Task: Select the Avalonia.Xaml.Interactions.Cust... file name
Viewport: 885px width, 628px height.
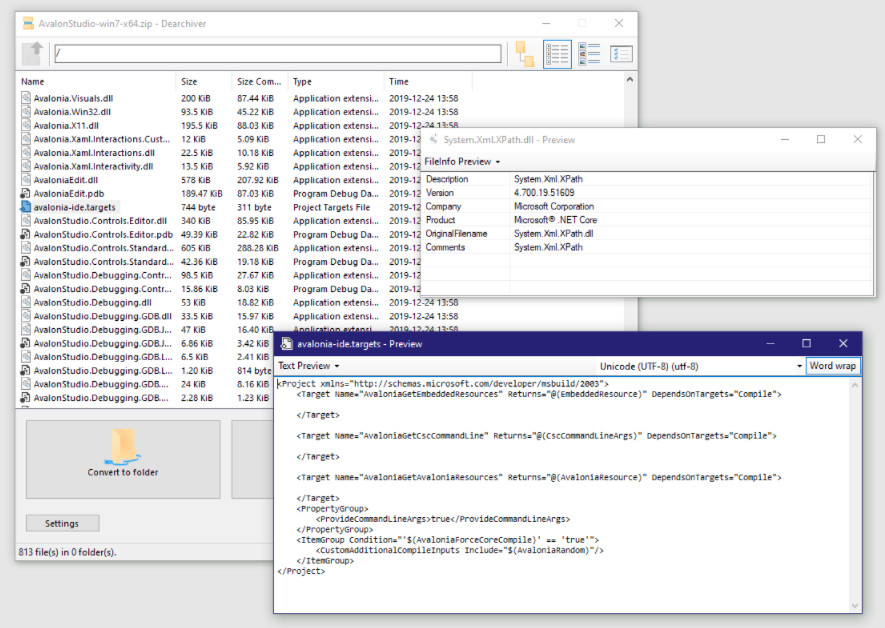Action: coord(102,139)
